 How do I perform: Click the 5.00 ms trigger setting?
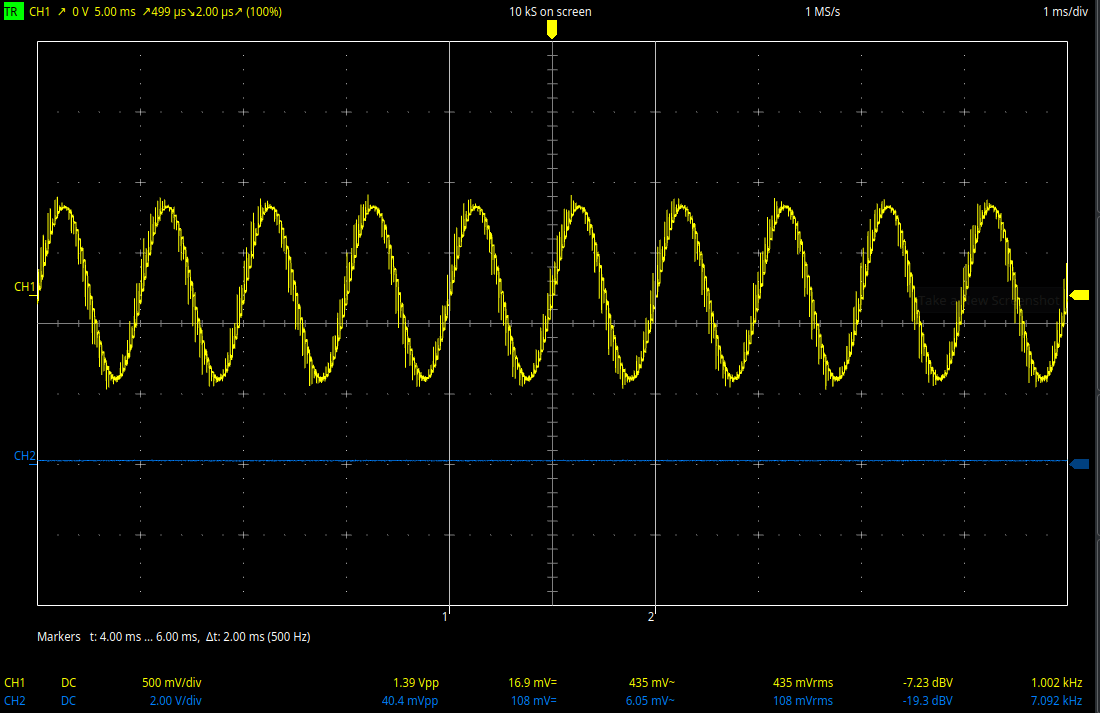pyautogui.click(x=115, y=12)
